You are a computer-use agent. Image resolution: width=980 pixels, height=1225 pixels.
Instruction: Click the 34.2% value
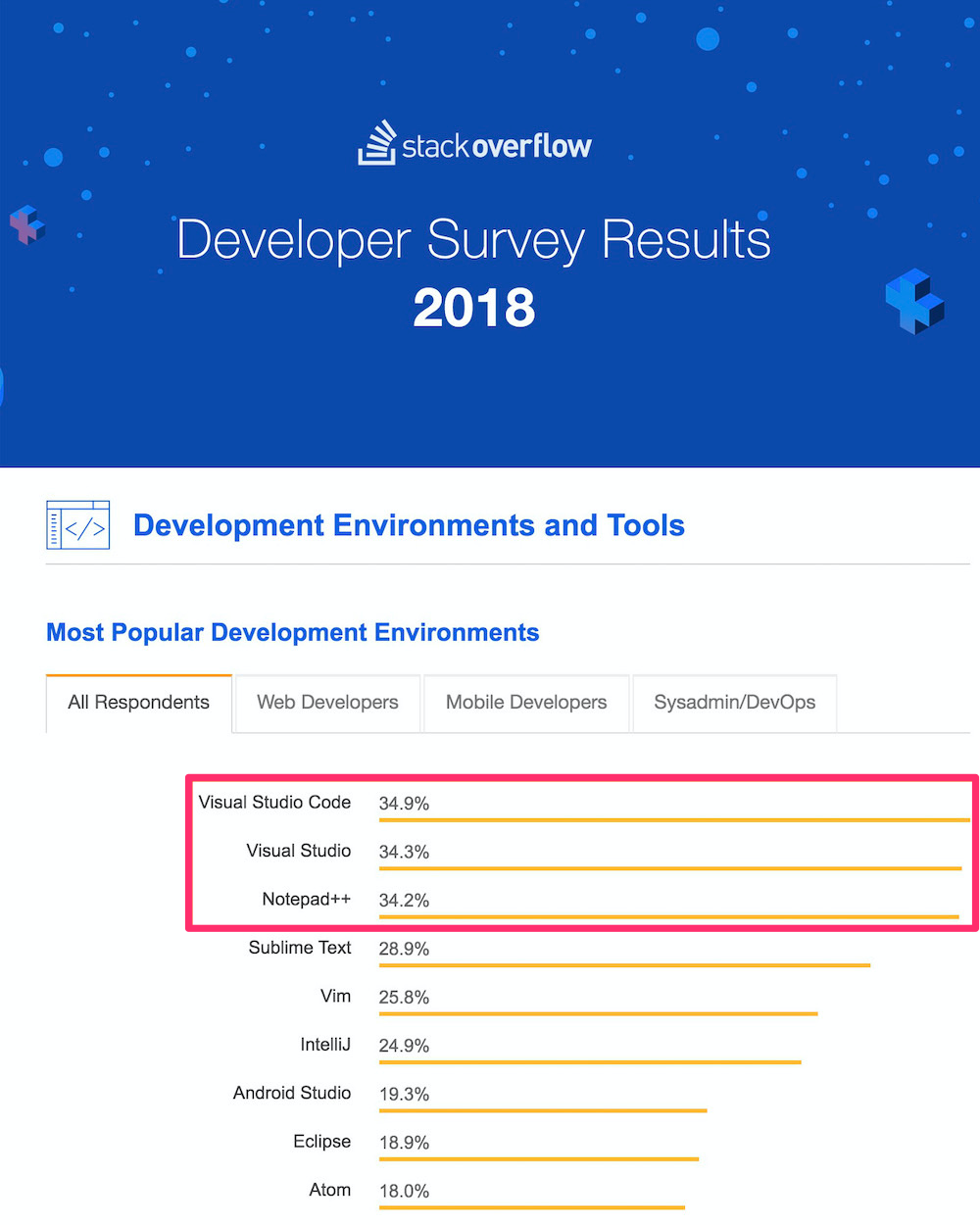pyautogui.click(x=404, y=900)
